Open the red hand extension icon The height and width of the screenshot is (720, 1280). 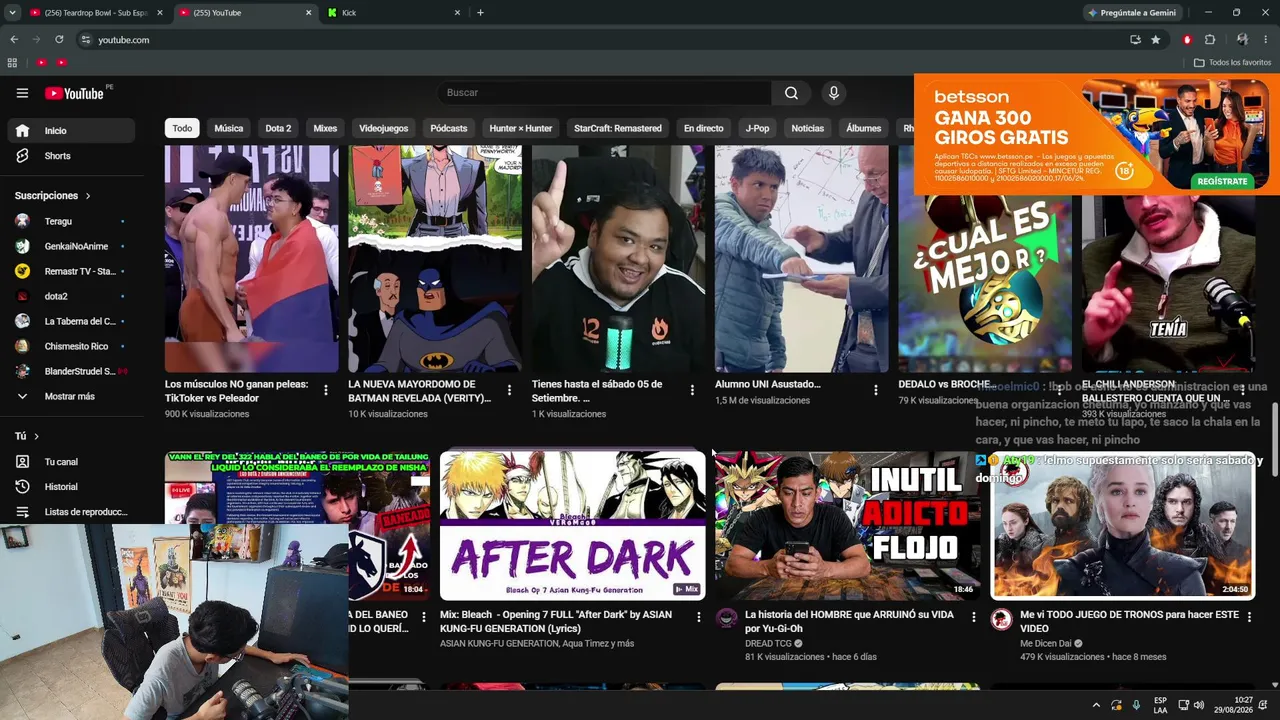1187,40
